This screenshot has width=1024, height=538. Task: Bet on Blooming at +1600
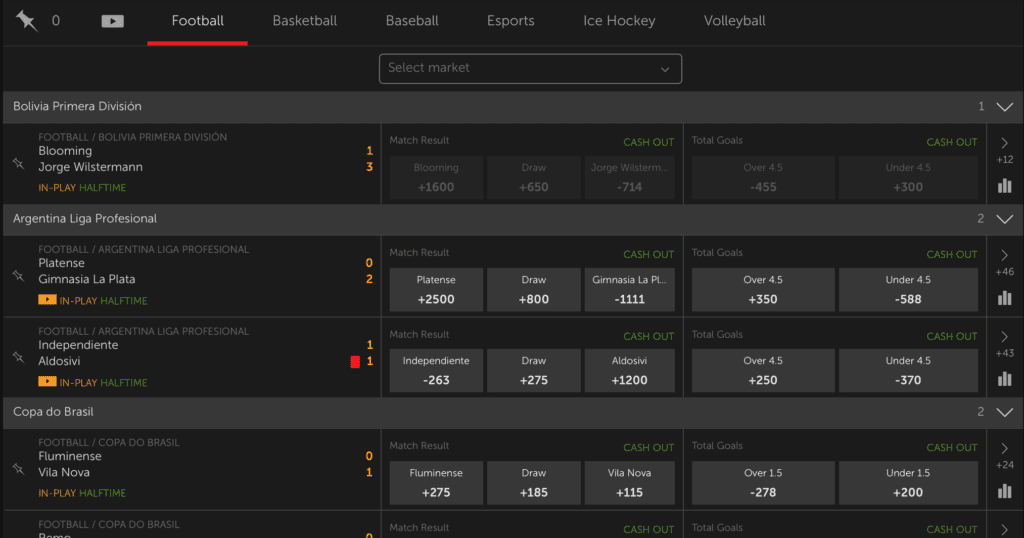436,178
